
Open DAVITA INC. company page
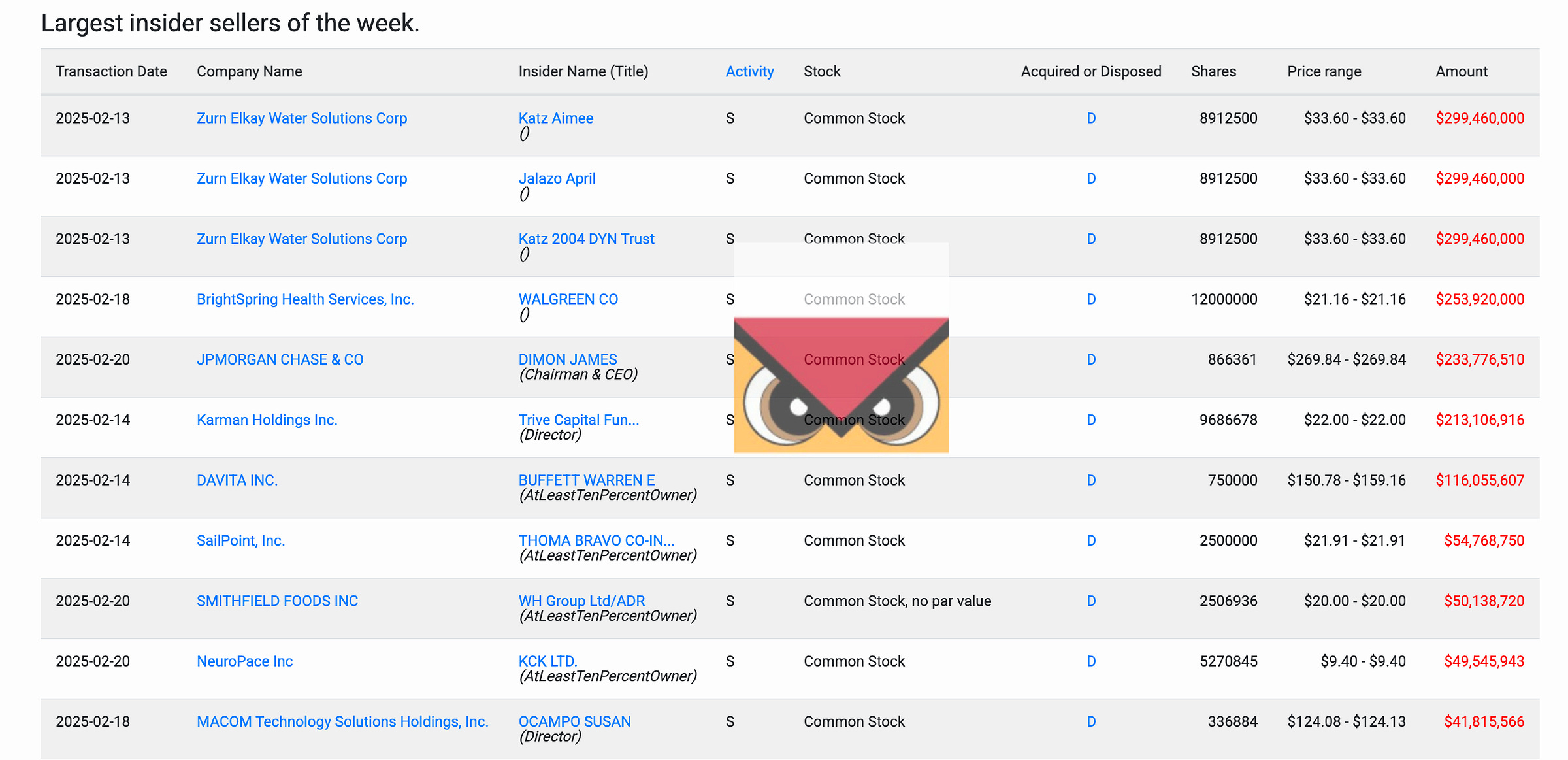pos(237,480)
